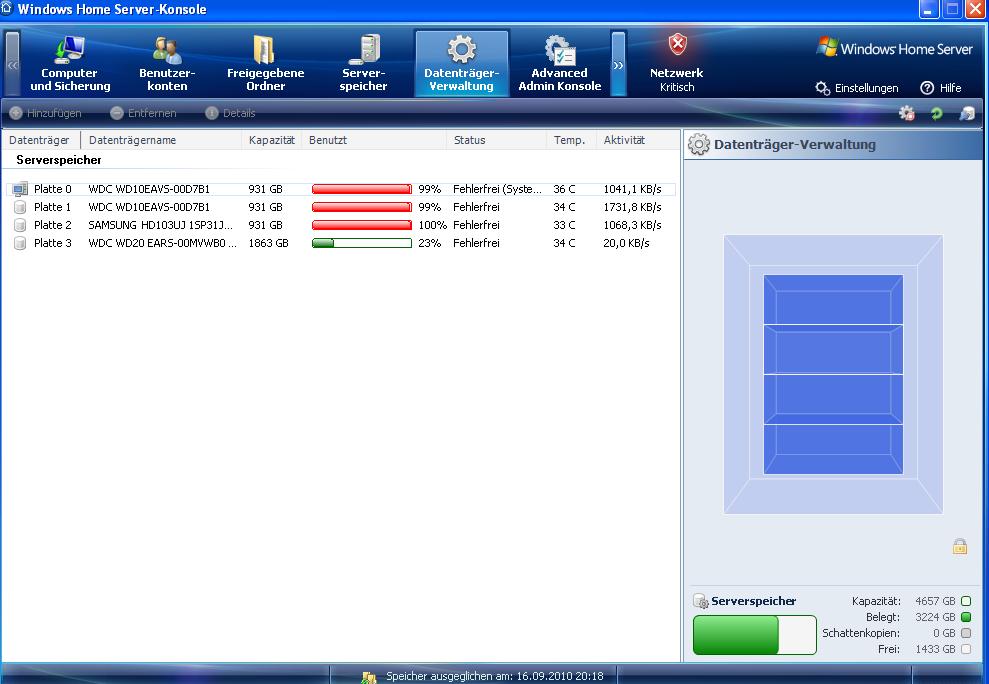Click the SAMSUNG HD103UJ disk name
Screen dimensions: 989x684
pyautogui.click(x=160, y=225)
